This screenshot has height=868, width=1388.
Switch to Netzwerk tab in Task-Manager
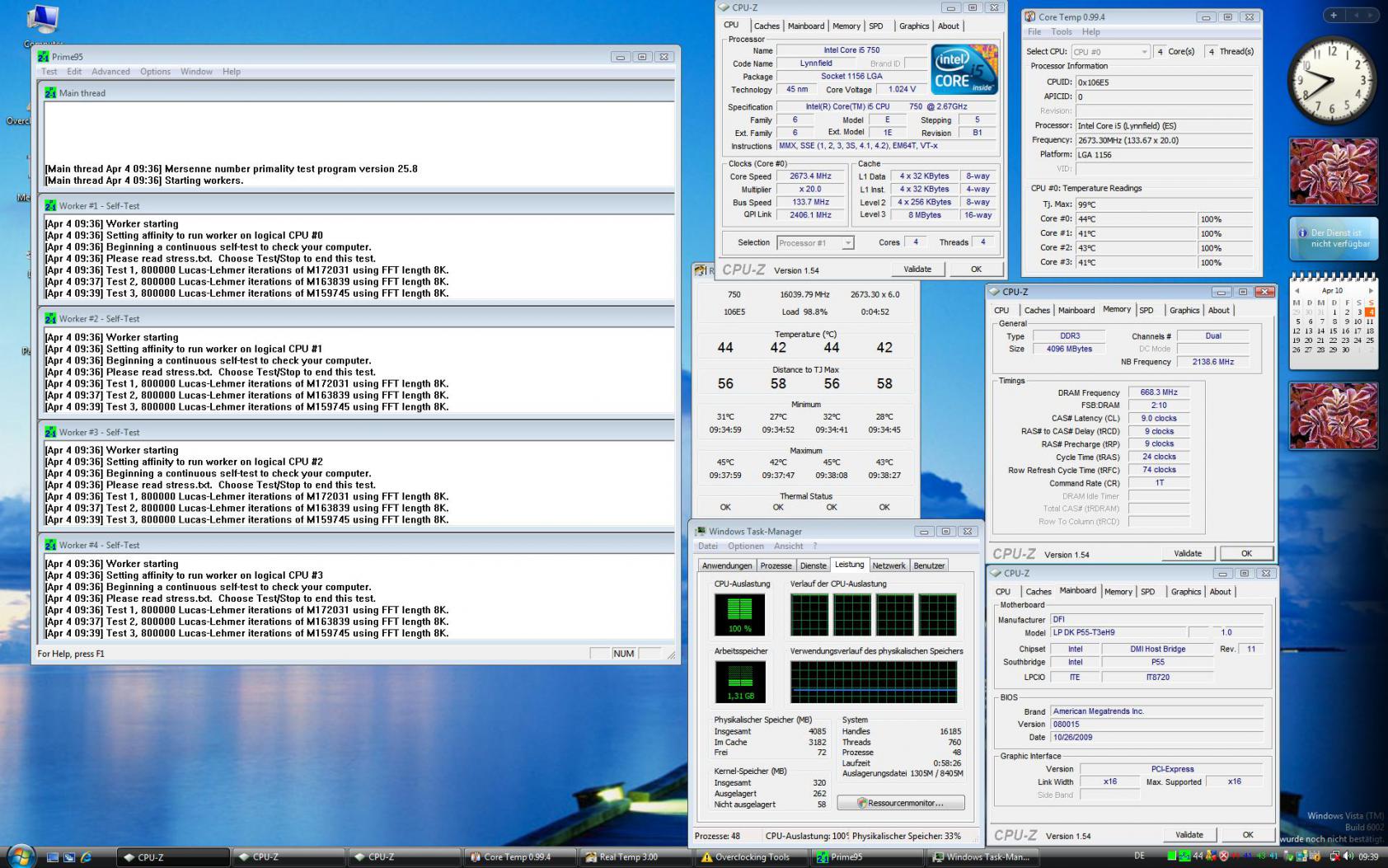point(889,565)
